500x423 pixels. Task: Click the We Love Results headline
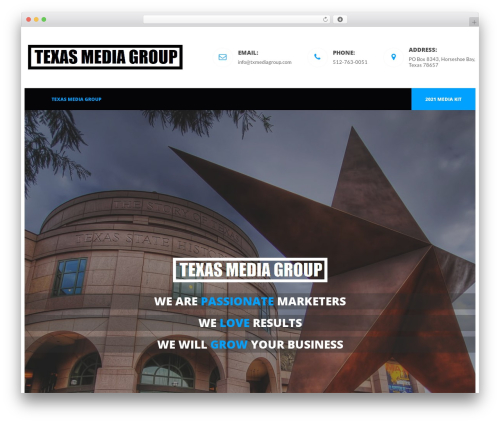coord(250,323)
